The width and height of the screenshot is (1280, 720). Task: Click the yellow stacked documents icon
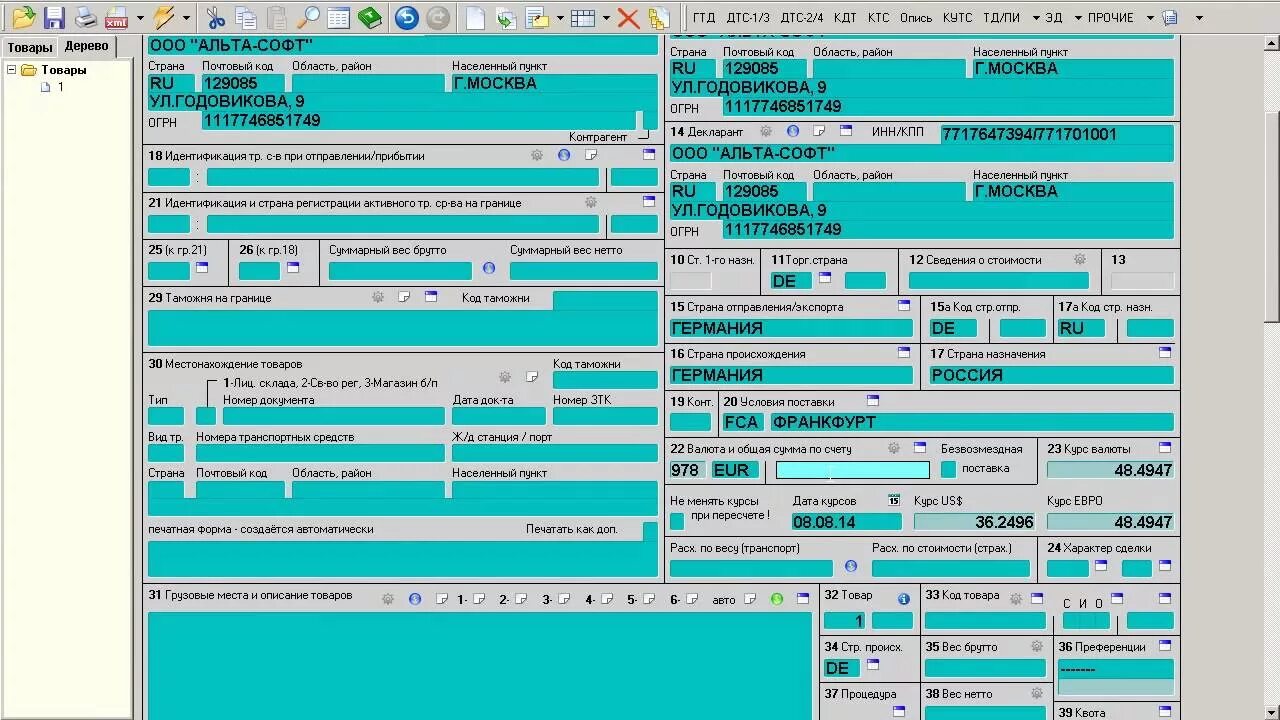(658, 17)
